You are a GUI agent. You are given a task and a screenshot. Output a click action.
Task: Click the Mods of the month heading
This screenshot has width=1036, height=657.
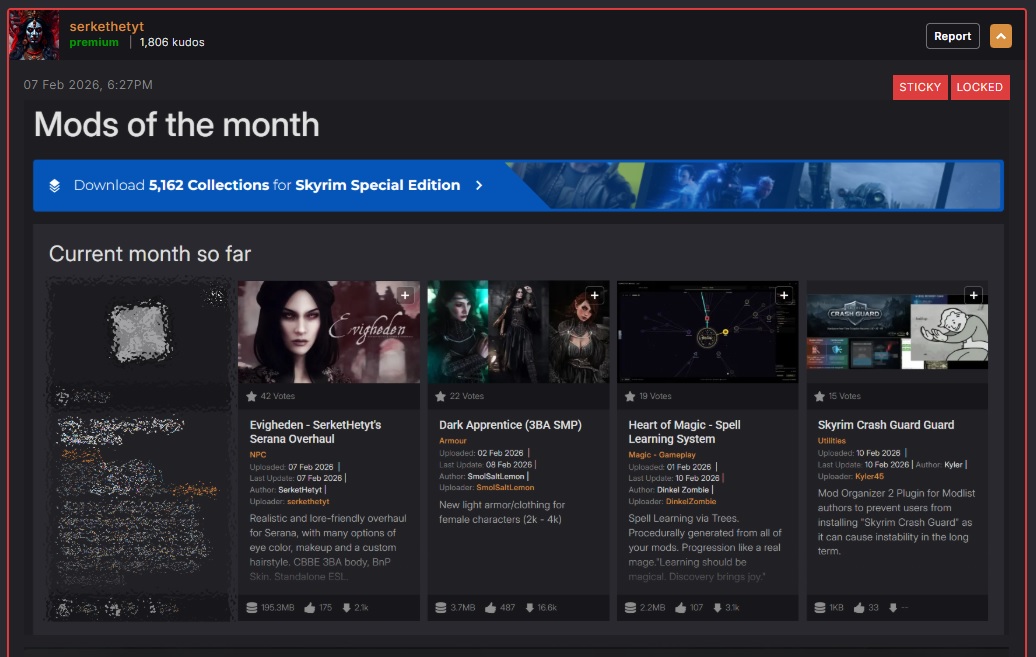click(176, 125)
